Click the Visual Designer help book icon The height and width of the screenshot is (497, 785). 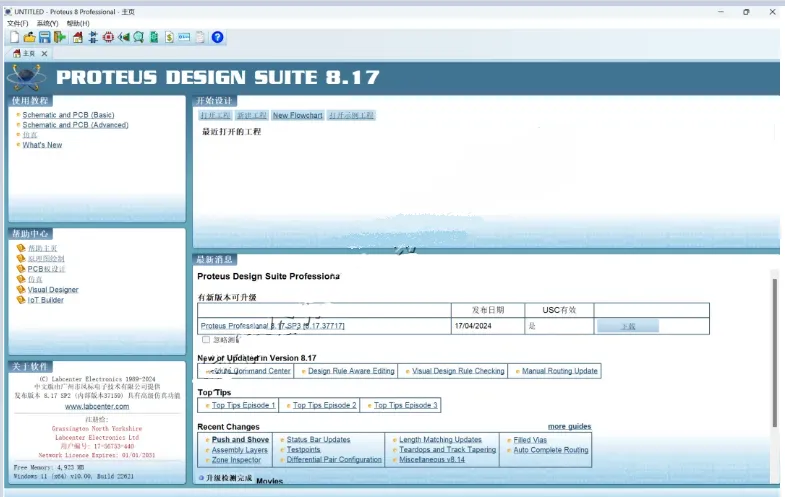(21, 289)
